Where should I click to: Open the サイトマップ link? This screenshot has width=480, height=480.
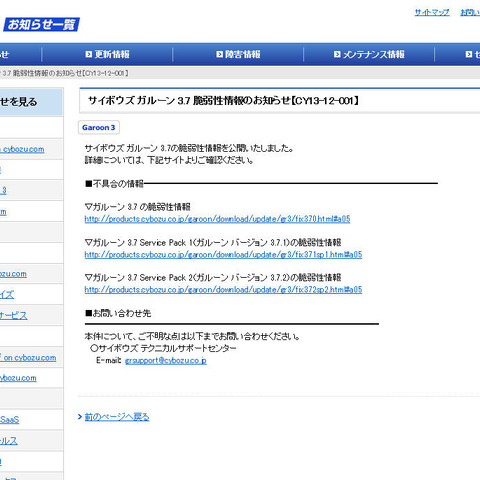(x=432, y=12)
